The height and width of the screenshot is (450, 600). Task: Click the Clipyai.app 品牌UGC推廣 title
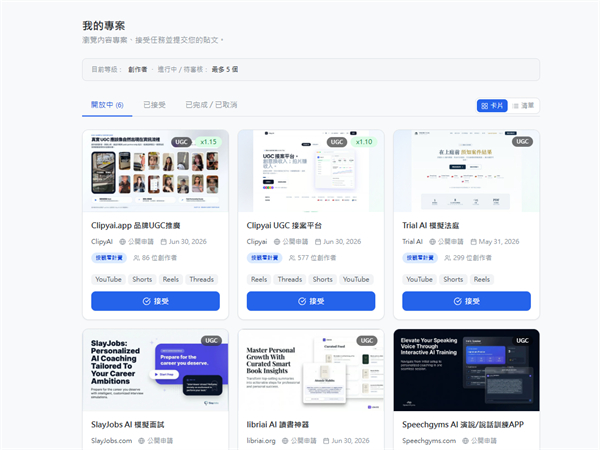pos(135,225)
